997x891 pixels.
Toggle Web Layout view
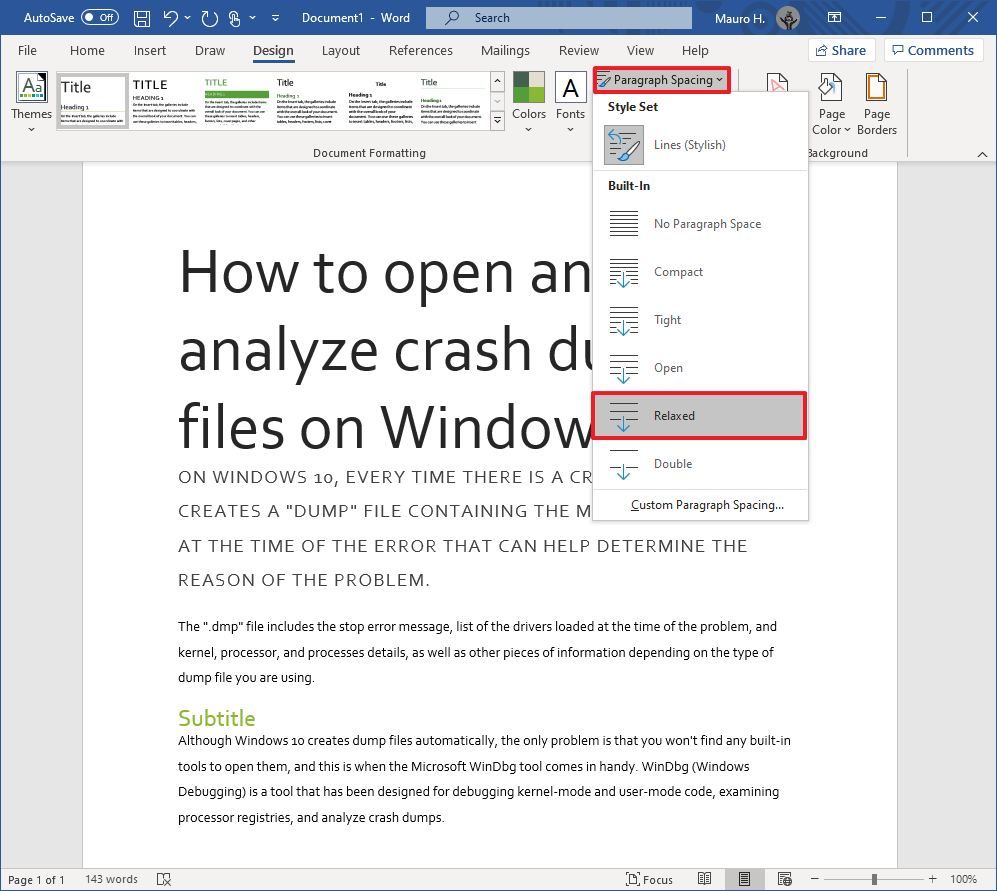click(x=787, y=878)
